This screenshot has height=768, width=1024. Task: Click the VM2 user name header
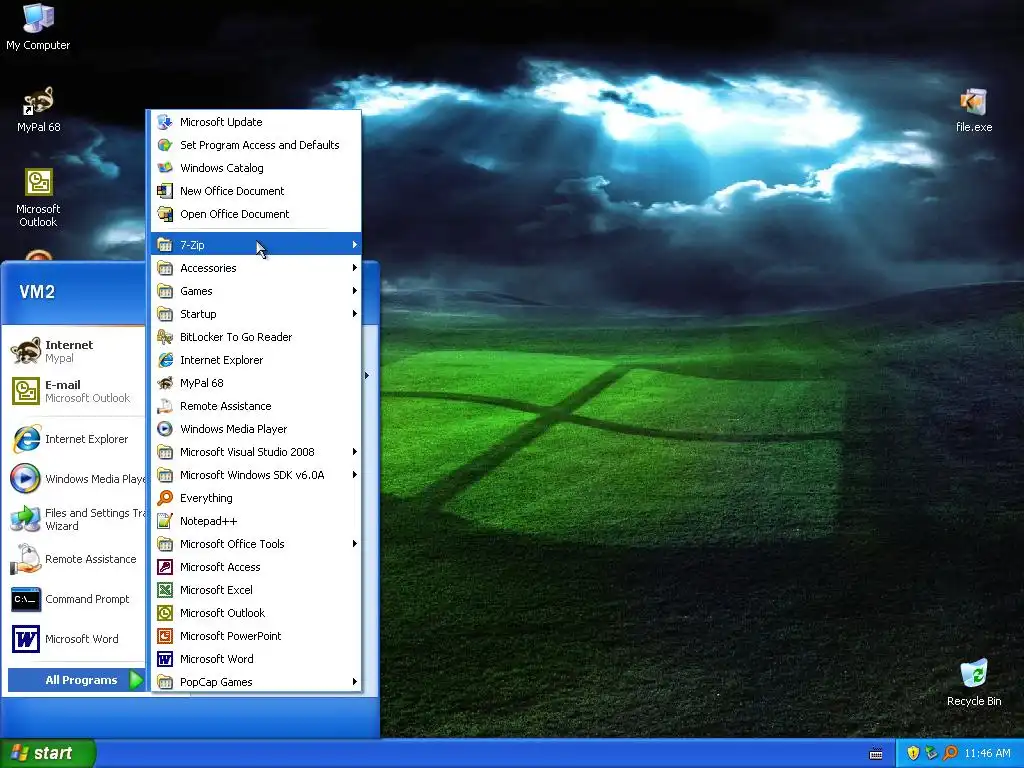[x=37, y=292]
